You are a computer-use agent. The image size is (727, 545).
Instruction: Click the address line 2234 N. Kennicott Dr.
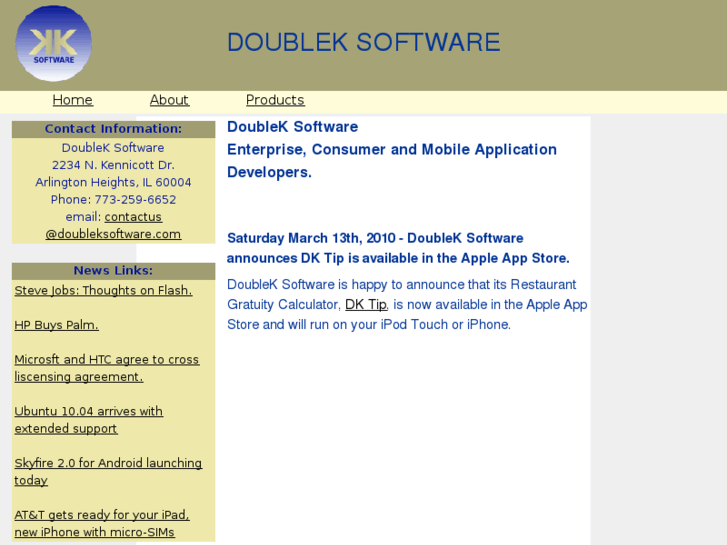[x=113, y=165]
